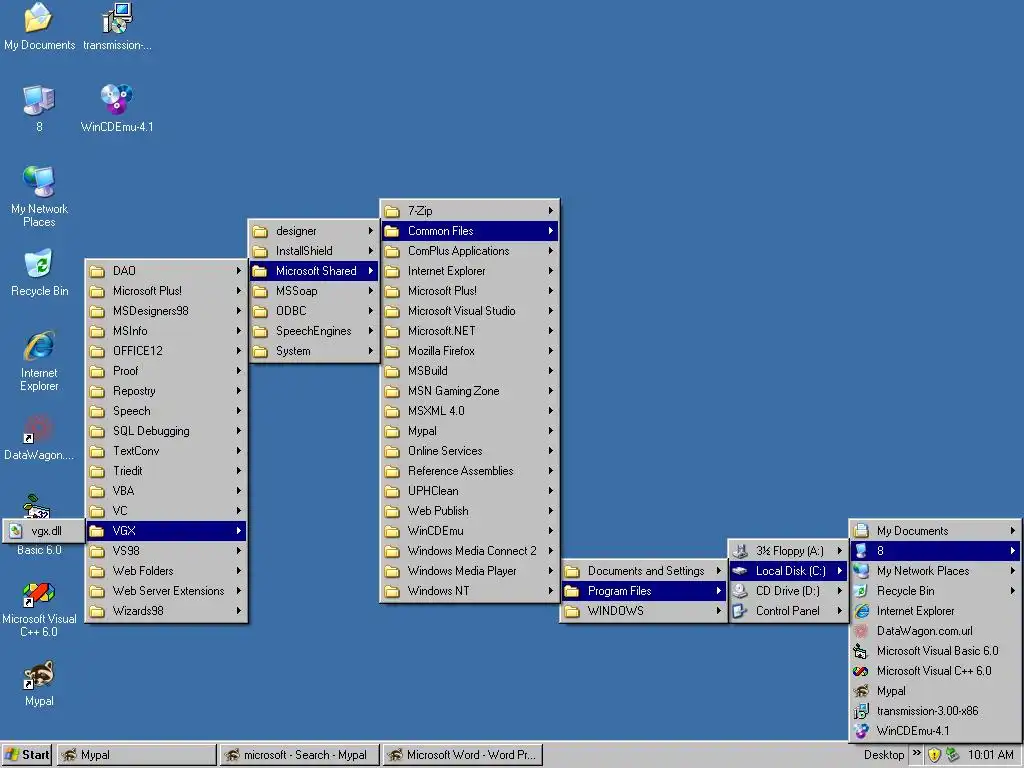Screen dimensions: 1024x768
Task: Open the SpeechEngines folder entry
Action: [313, 331]
